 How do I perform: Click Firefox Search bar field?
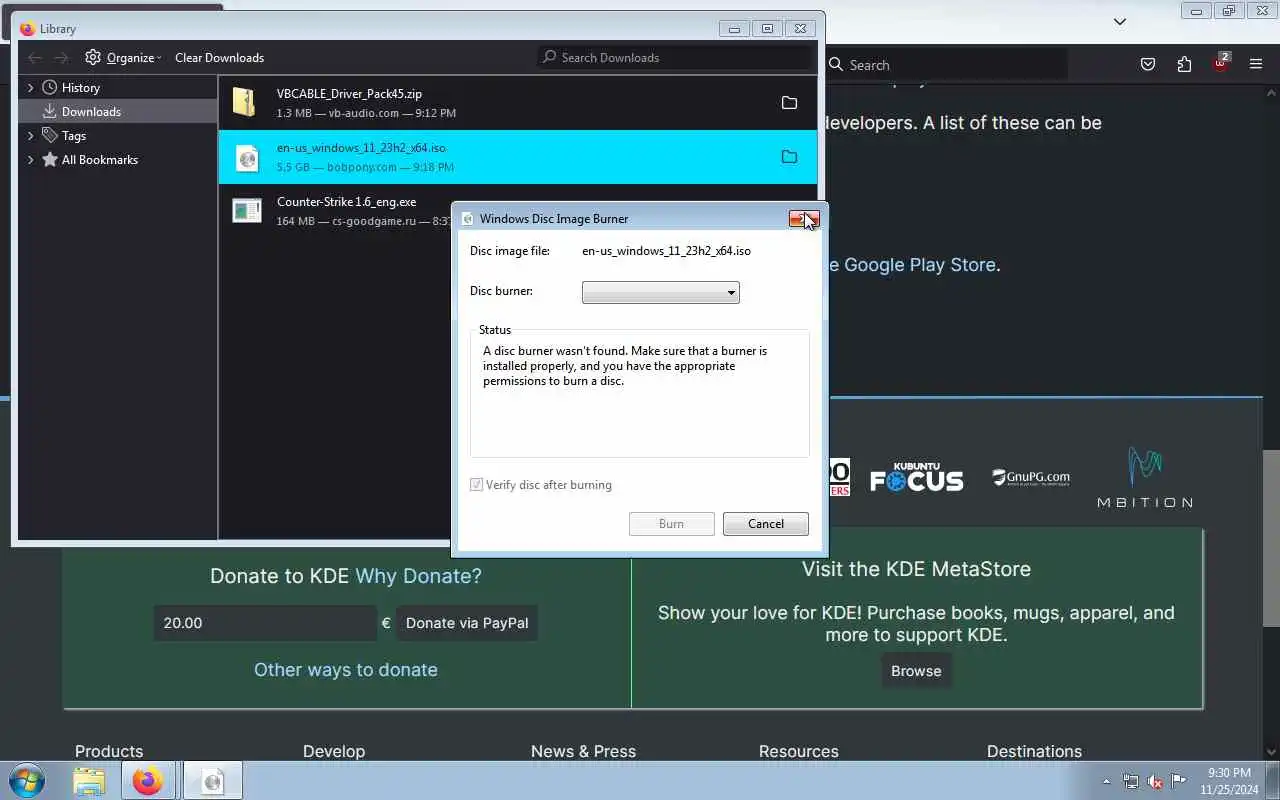(x=945, y=65)
